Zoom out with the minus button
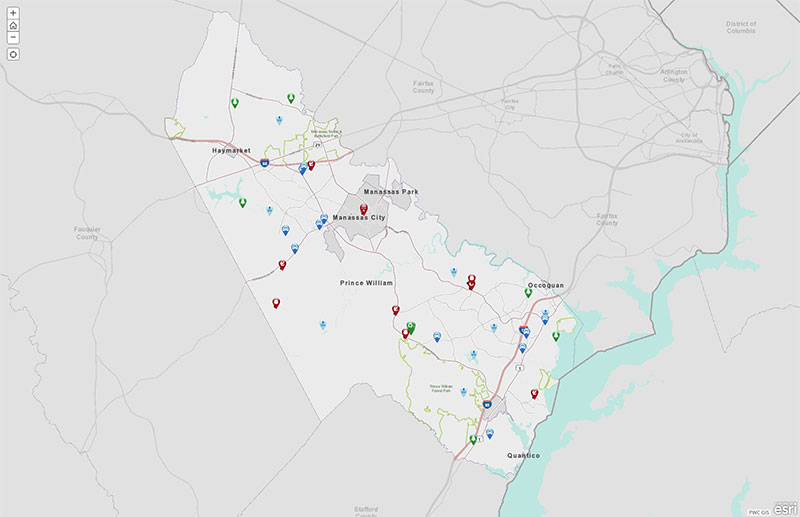Viewport: 800px width, 517px height. pos(13,37)
